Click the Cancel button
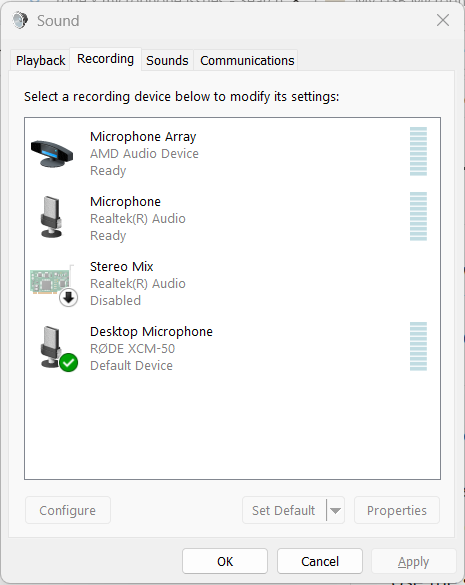This screenshot has height=585, width=465. [320, 561]
